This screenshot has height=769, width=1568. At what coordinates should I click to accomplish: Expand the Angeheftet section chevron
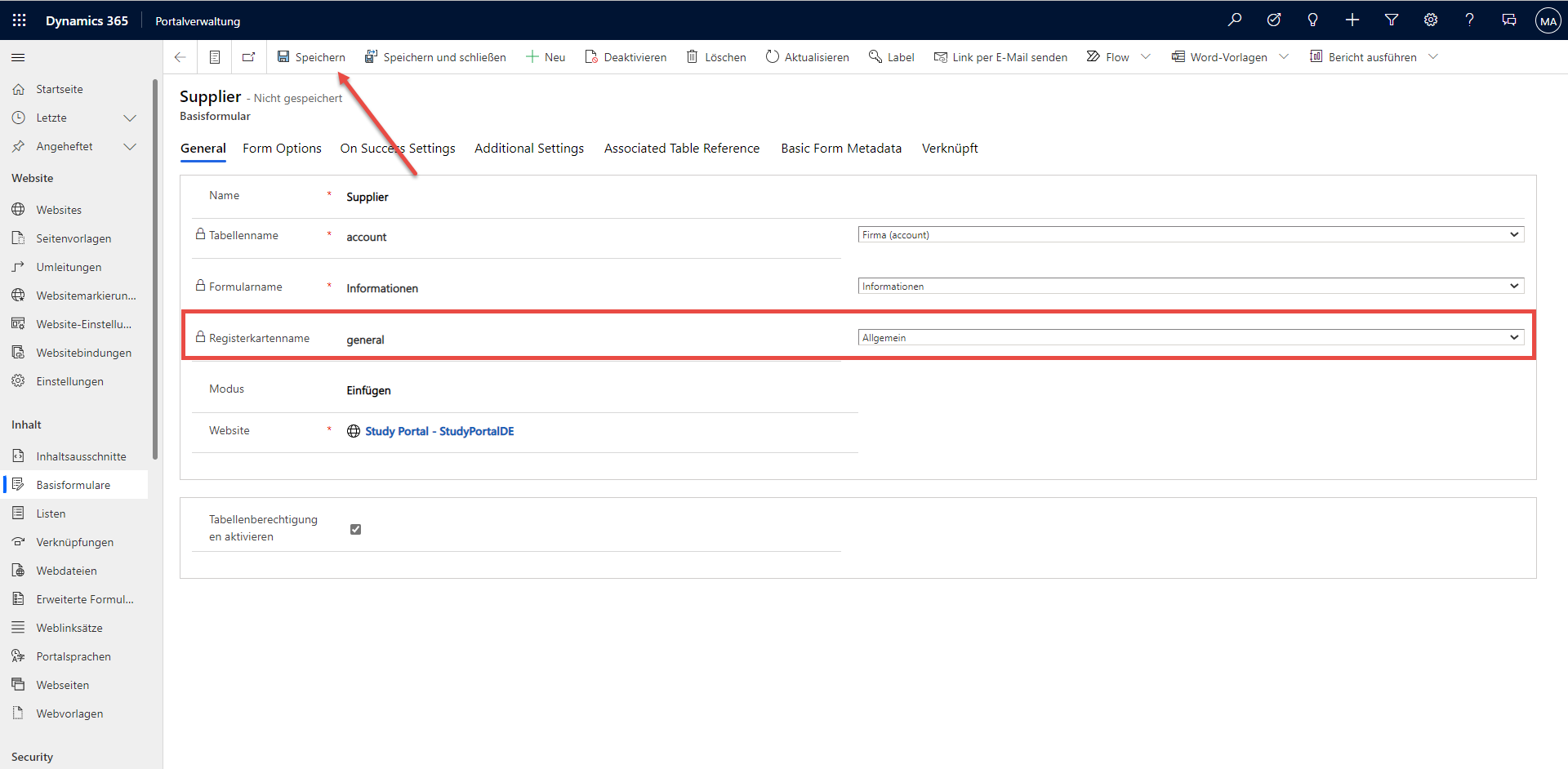click(130, 147)
